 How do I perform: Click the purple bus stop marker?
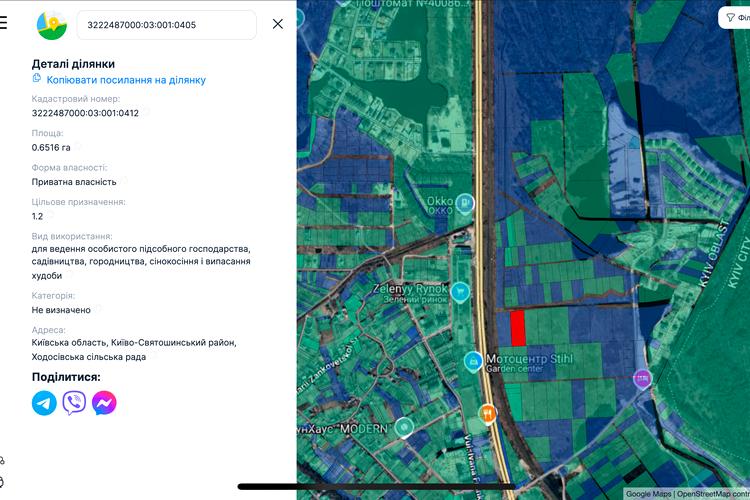(x=642, y=379)
